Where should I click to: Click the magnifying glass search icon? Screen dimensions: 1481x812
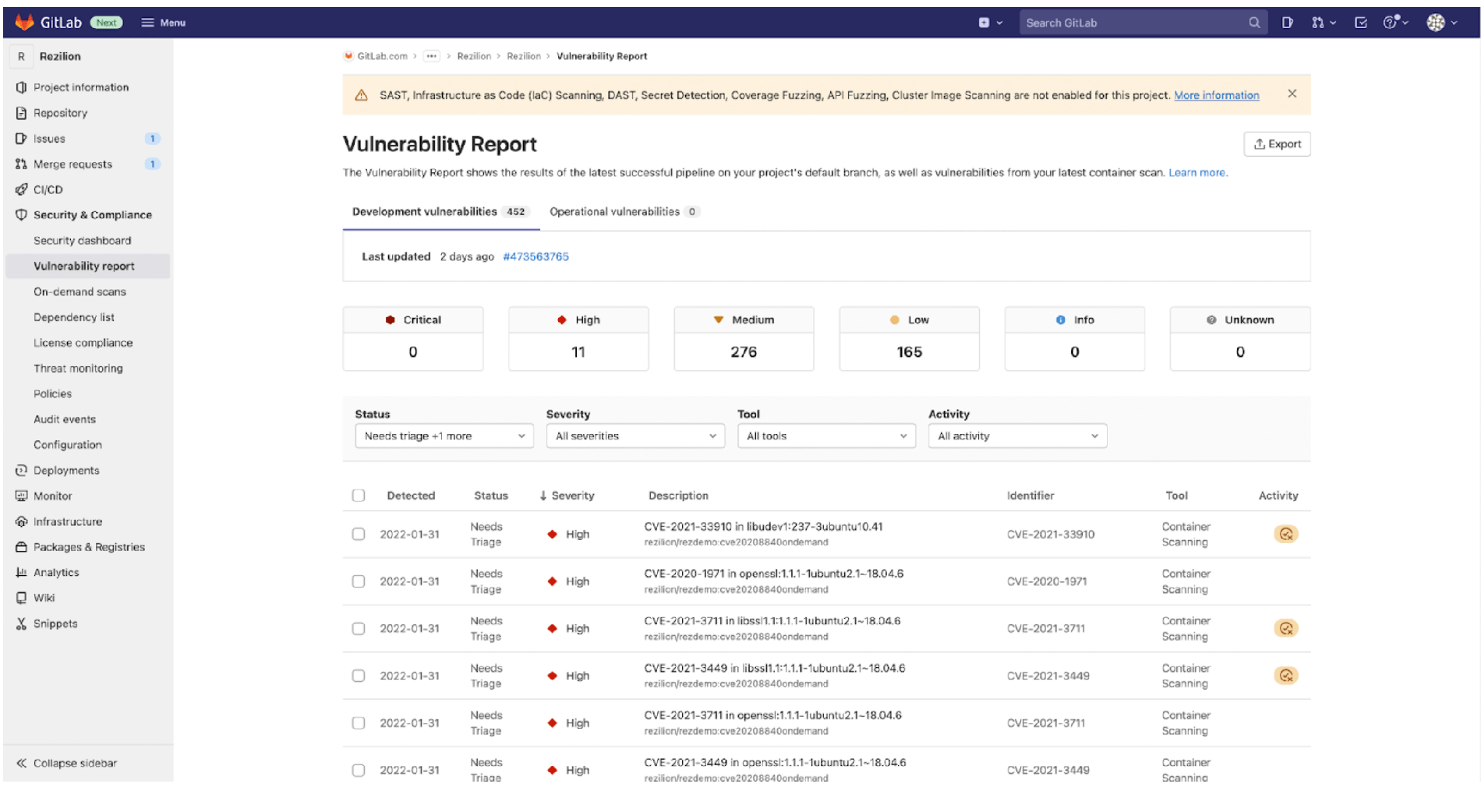(x=1254, y=23)
